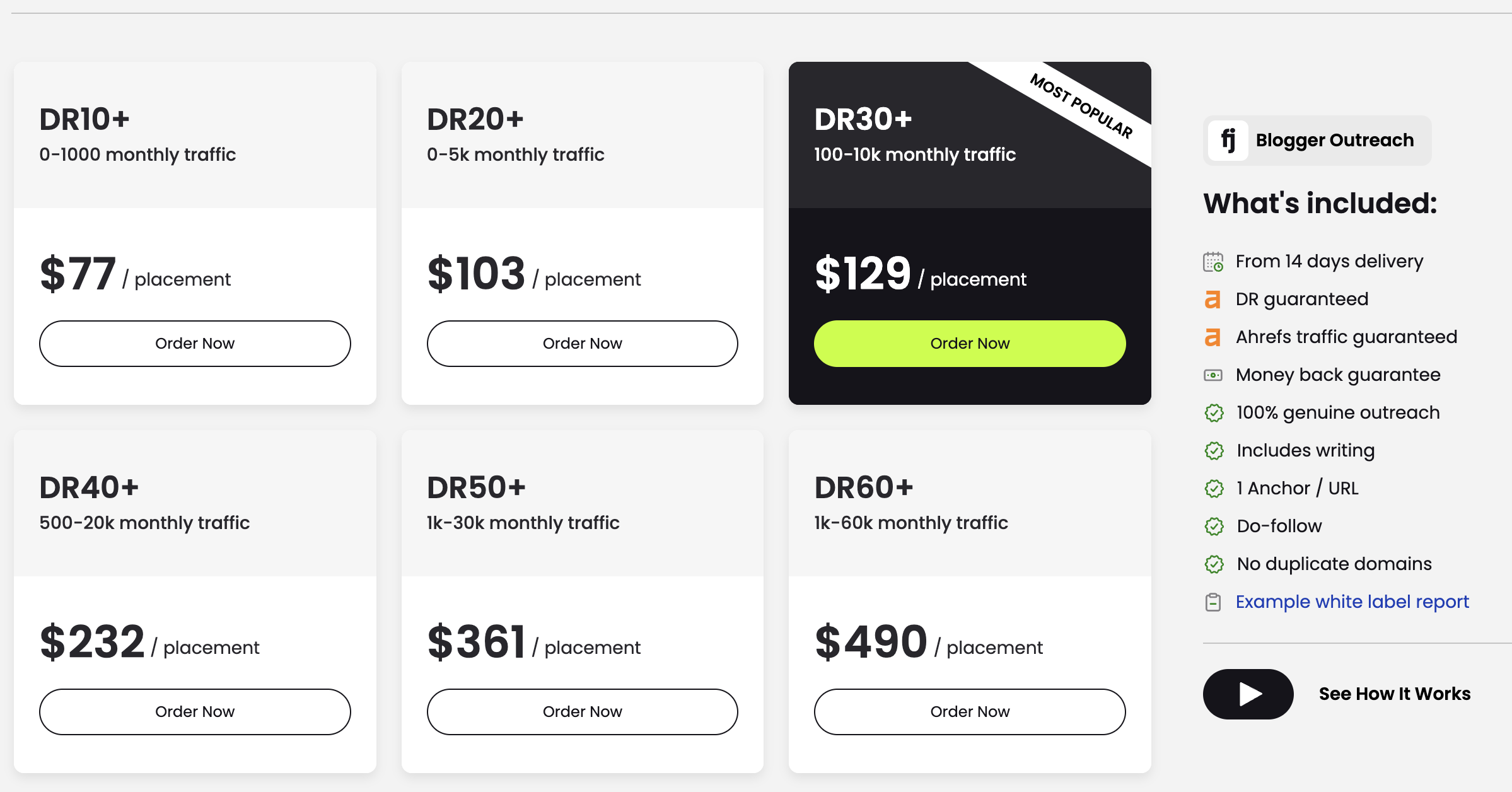
Task: Click the Ahrefs icon next to DR guaranteed
Action: pyautogui.click(x=1212, y=300)
